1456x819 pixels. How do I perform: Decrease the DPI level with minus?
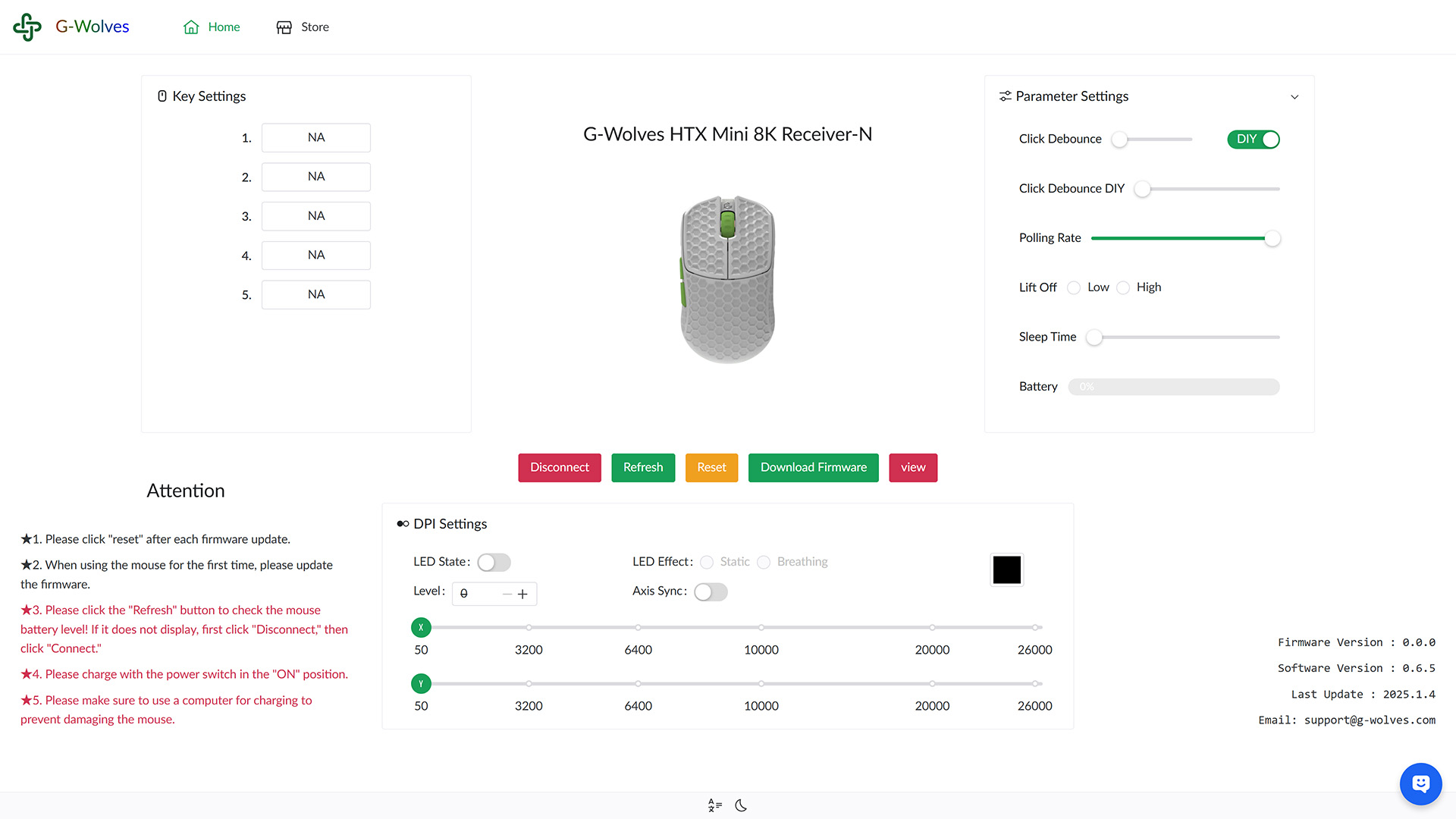point(507,594)
